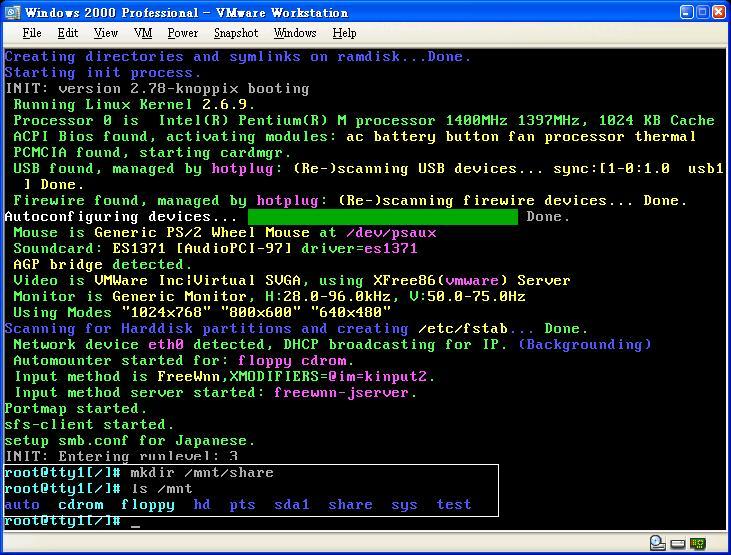This screenshot has width=731, height=555.
Task: Click the 'hd' directory name
Action: [202, 504]
